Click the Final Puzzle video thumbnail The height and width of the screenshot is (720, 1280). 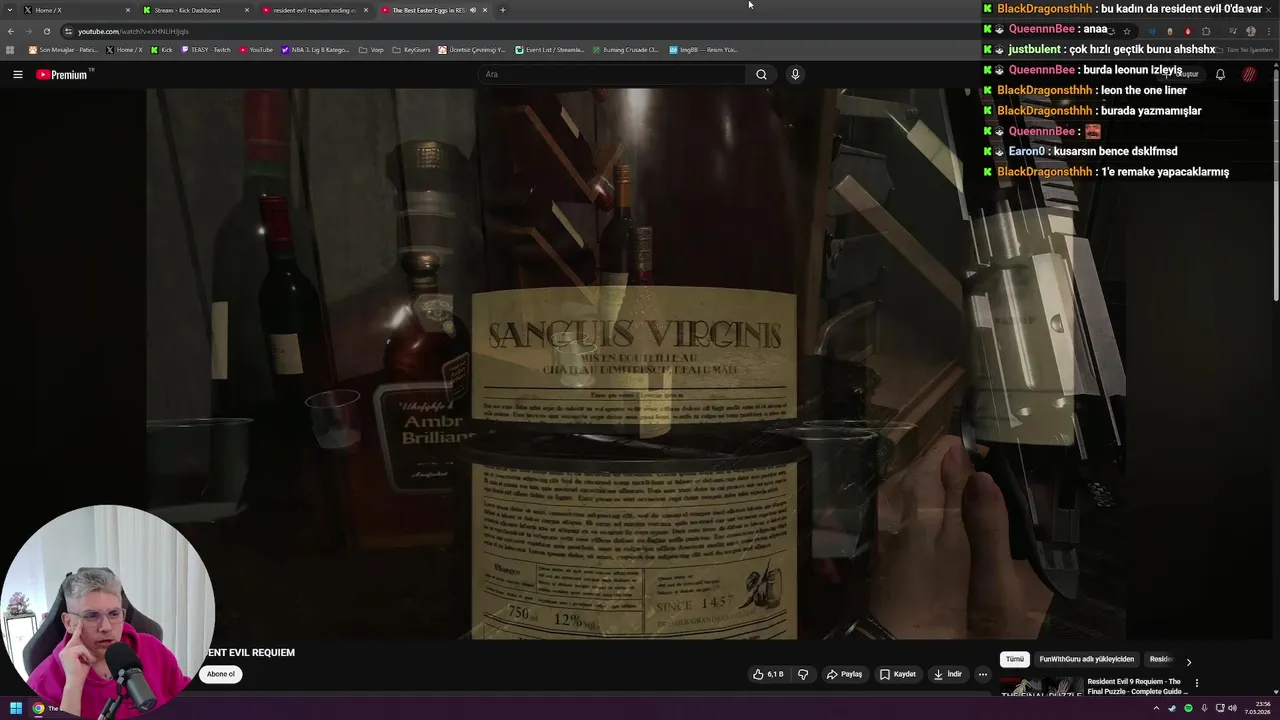click(1041, 688)
